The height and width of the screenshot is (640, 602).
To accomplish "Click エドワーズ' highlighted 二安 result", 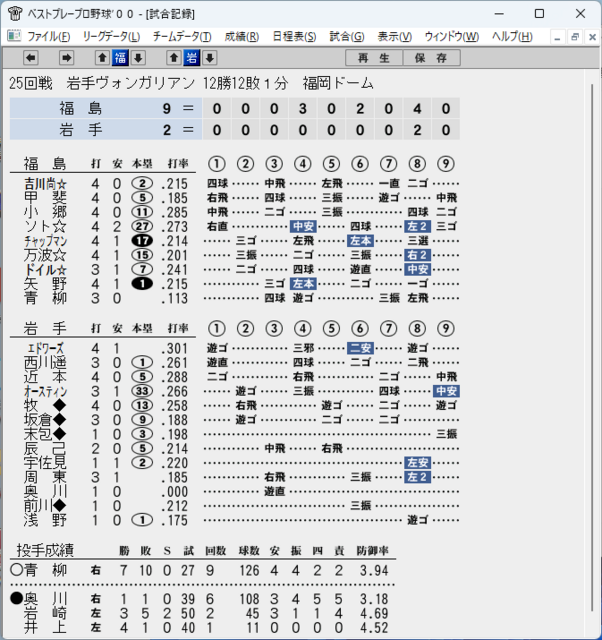I will [360, 348].
